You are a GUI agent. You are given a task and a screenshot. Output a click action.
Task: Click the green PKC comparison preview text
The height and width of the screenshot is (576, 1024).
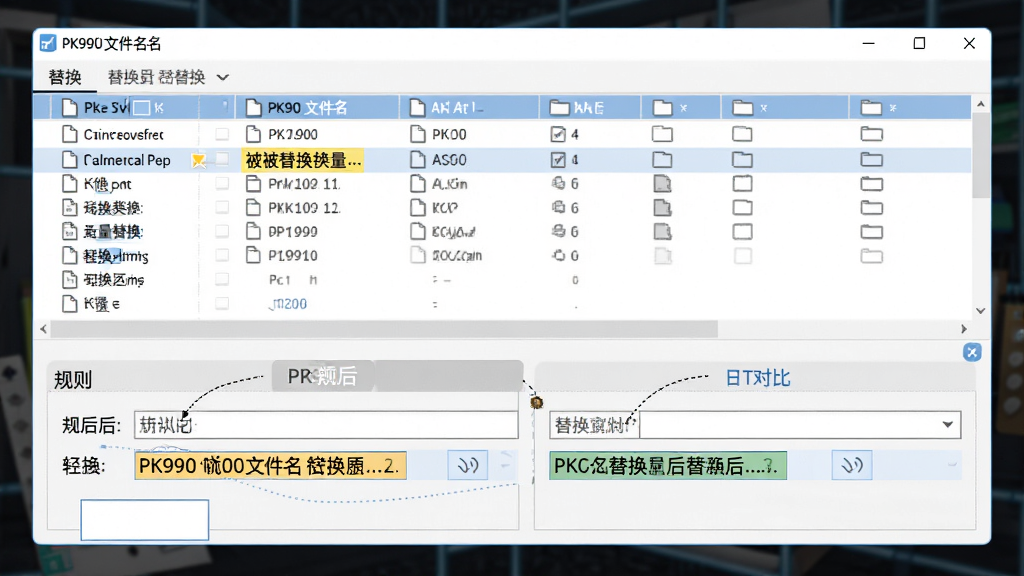point(667,466)
